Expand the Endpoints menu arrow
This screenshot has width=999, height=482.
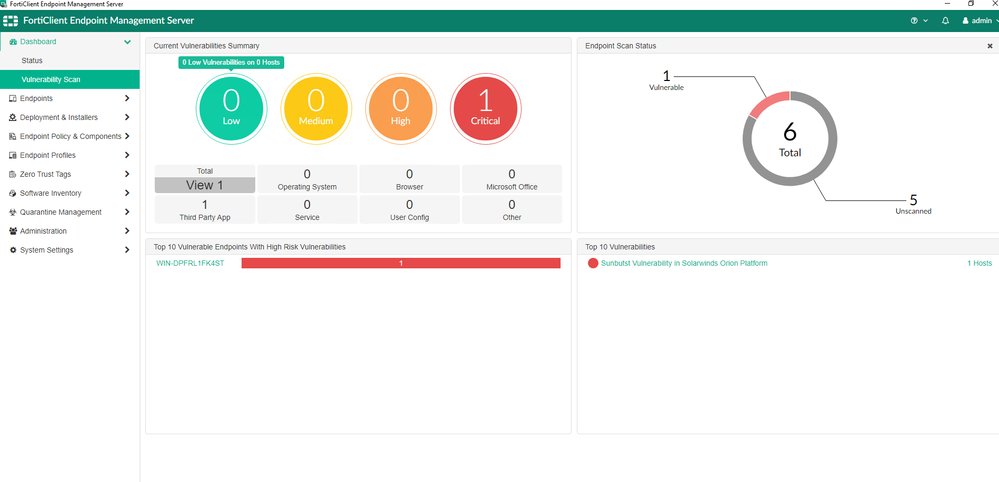point(127,99)
